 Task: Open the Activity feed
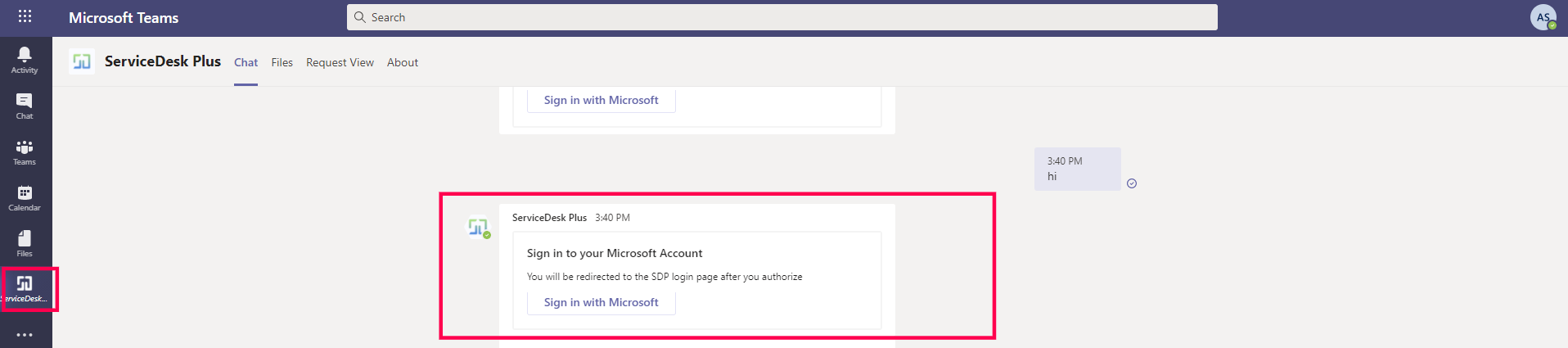pos(25,60)
